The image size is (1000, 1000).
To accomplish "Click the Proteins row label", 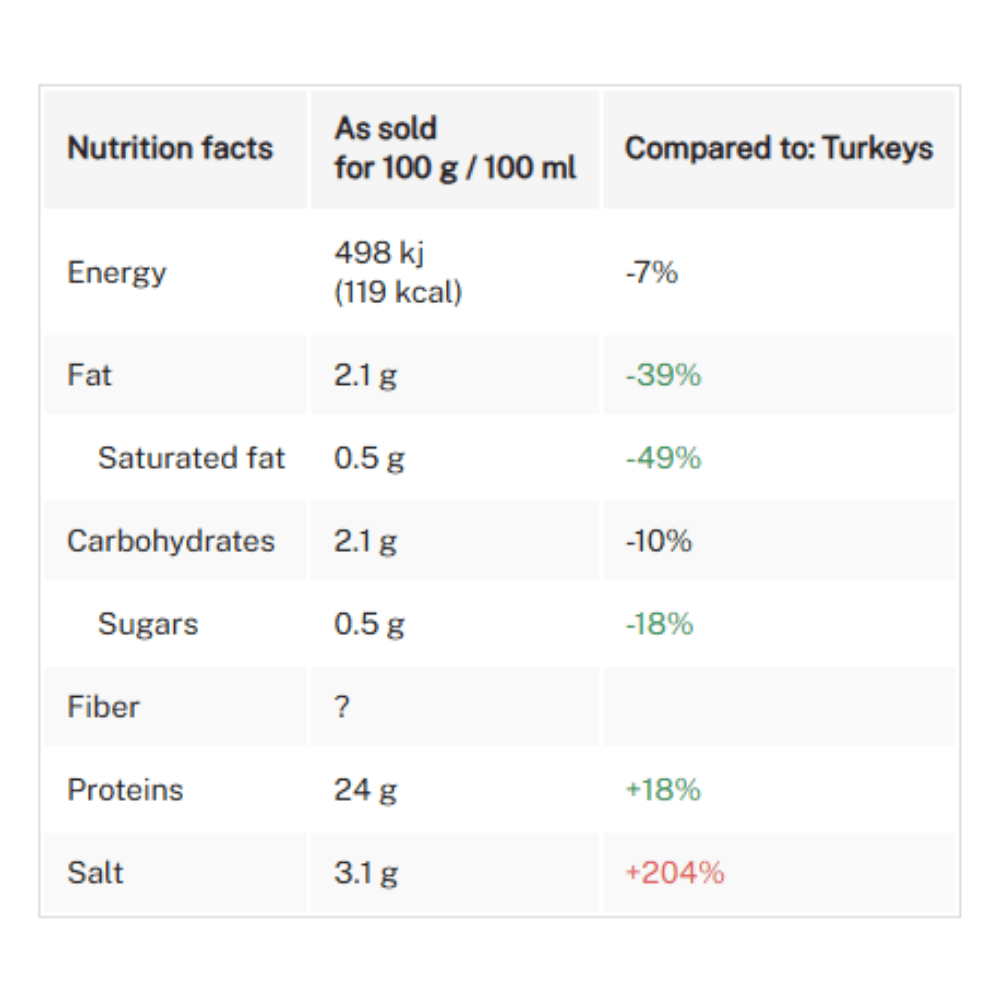I will click(126, 790).
